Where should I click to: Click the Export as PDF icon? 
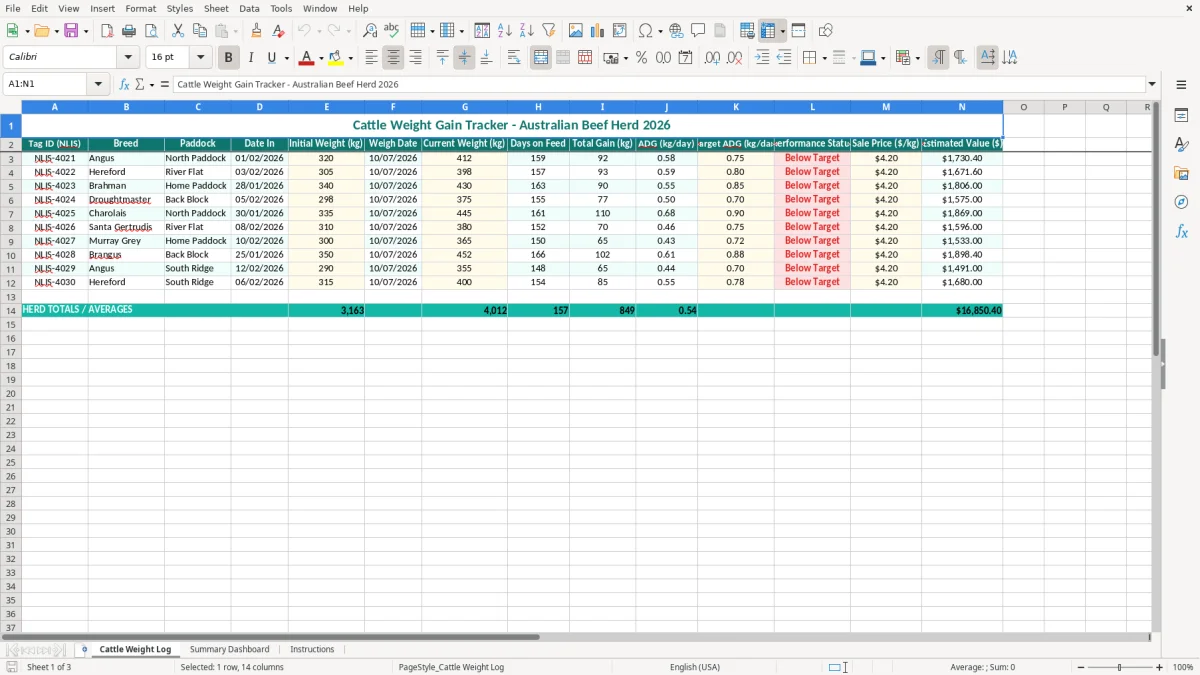pos(107,31)
